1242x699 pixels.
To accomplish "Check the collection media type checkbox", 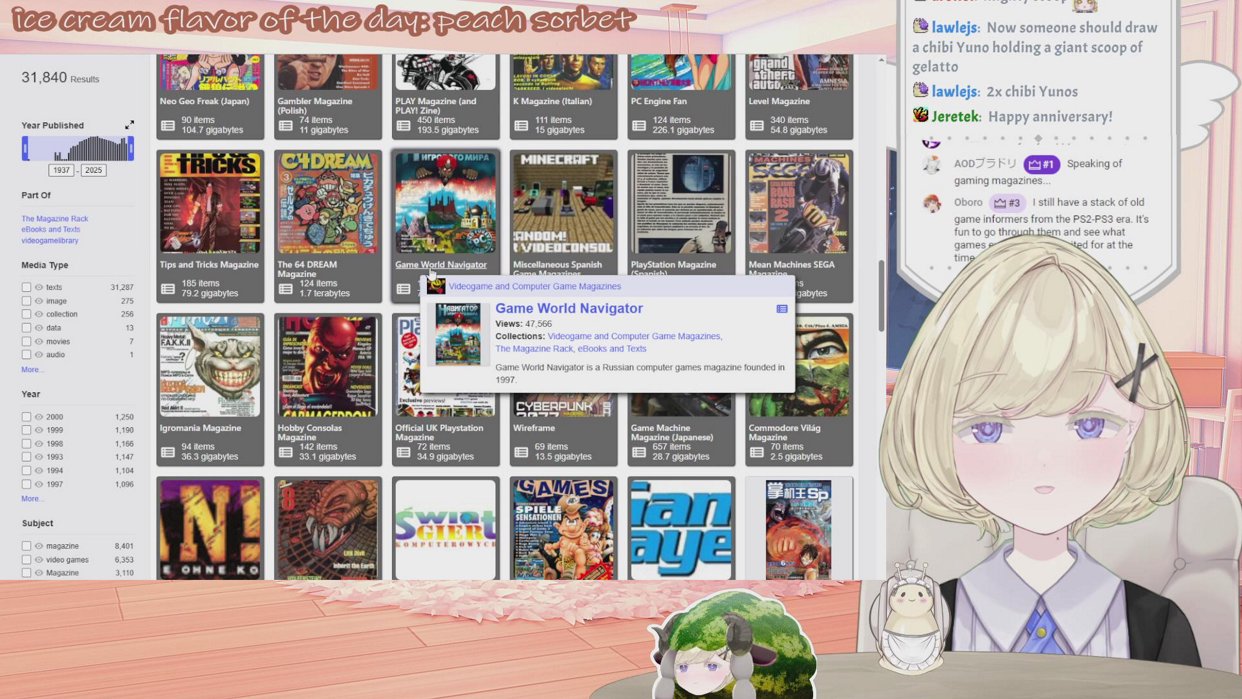I will (27, 314).
